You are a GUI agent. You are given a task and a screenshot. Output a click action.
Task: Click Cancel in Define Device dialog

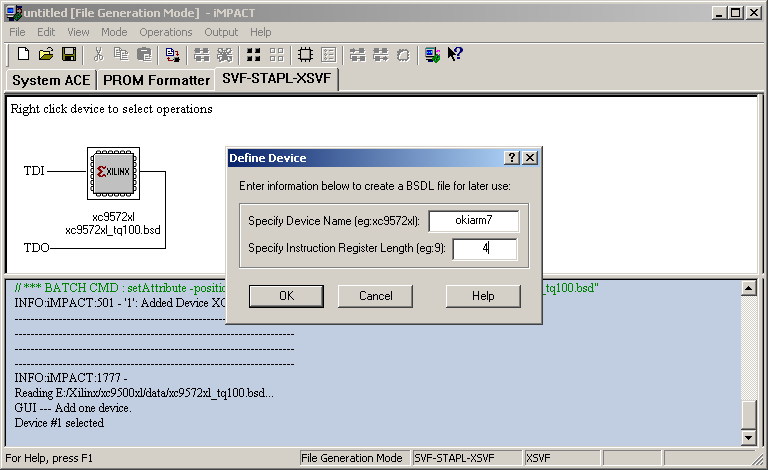pos(375,296)
